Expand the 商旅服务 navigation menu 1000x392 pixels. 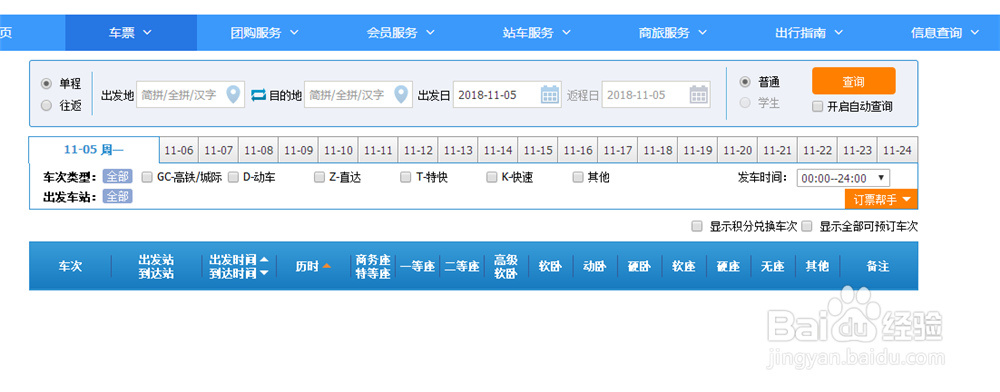[673, 33]
